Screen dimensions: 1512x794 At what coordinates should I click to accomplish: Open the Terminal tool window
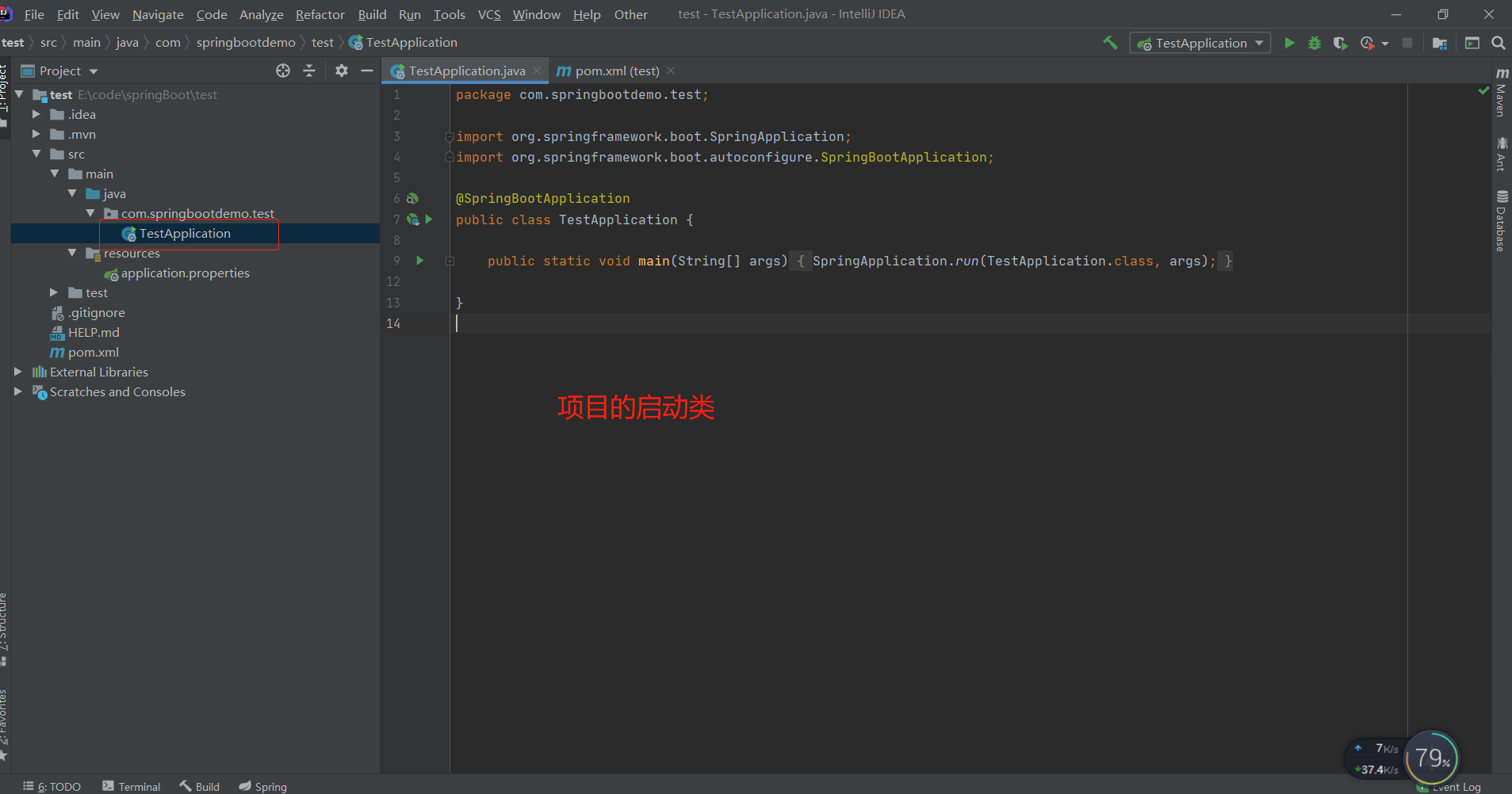click(132, 786)
